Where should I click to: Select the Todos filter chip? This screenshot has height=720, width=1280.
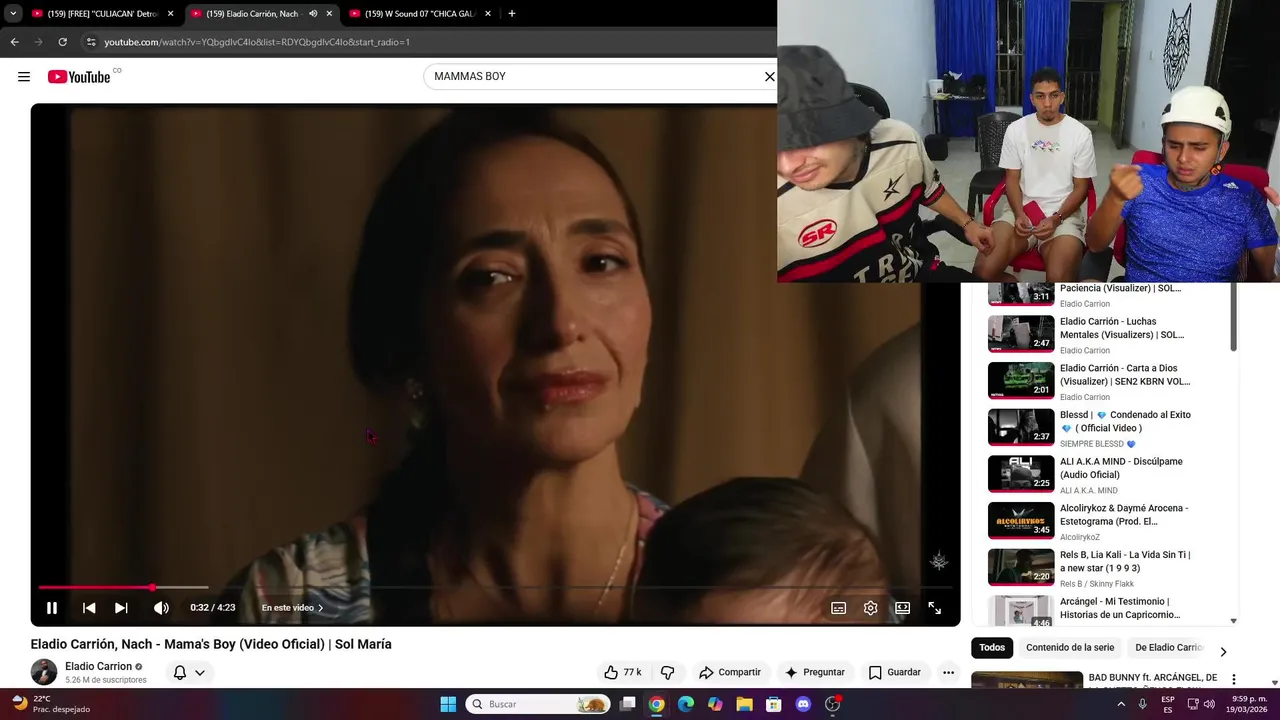tap(992, 648)
